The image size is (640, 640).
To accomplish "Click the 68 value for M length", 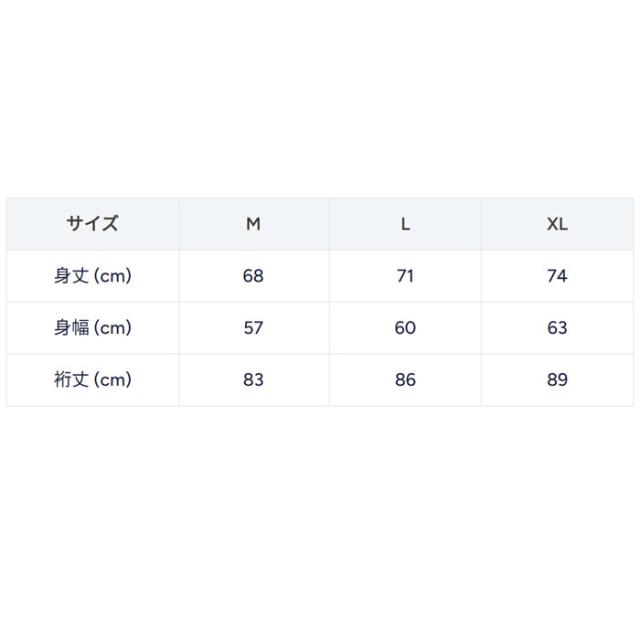I will pyautogui.click(x=253, y=276).
